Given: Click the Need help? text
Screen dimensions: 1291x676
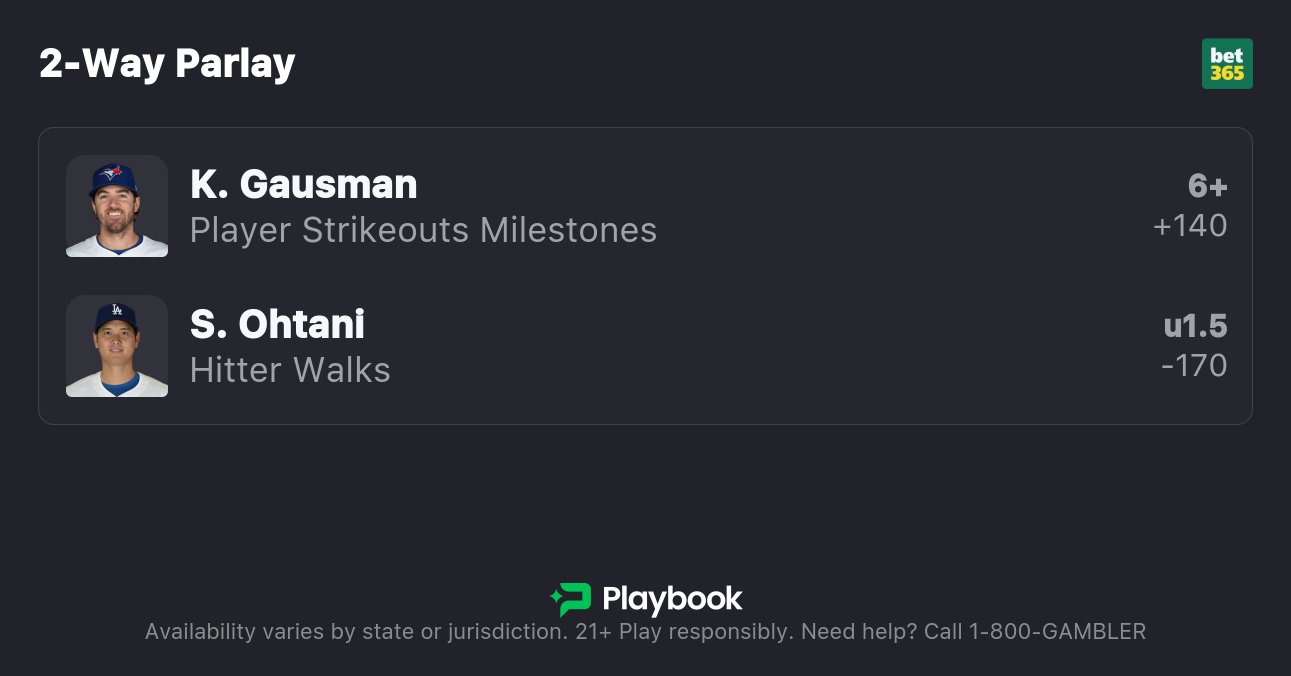Looking at the screenshot, I should tap(860, 632).
